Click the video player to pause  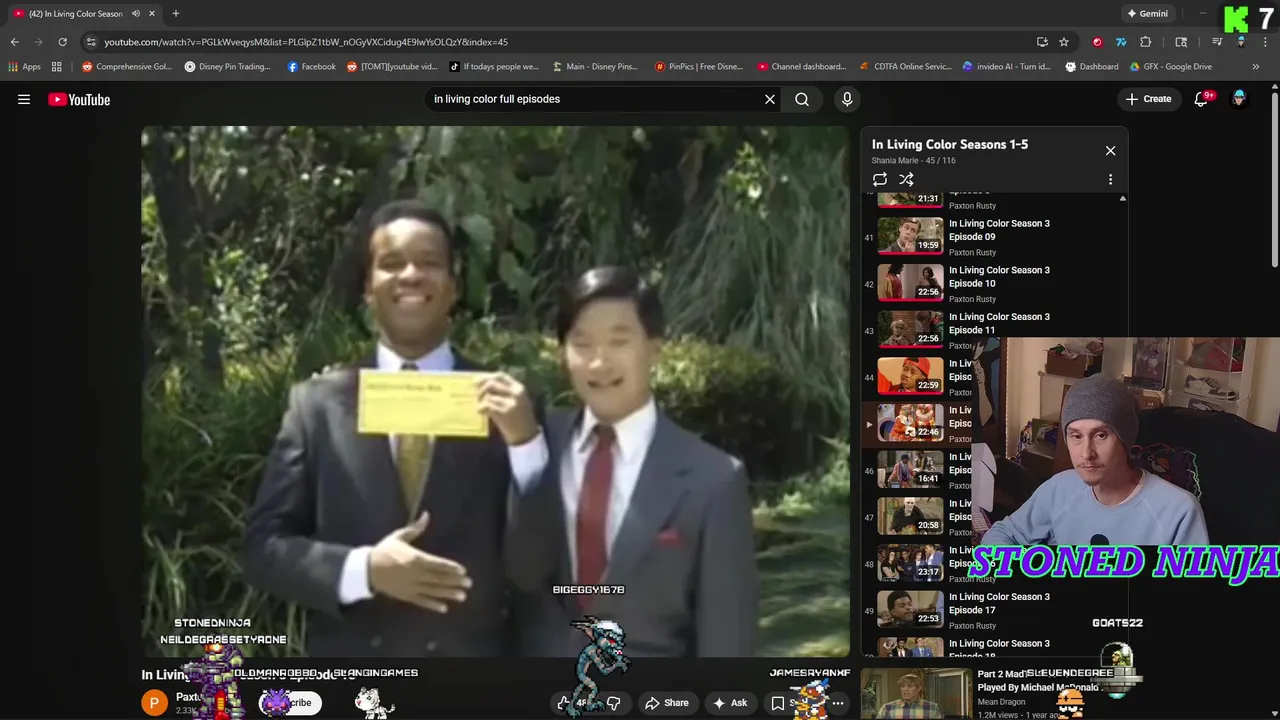coord(495,391)
